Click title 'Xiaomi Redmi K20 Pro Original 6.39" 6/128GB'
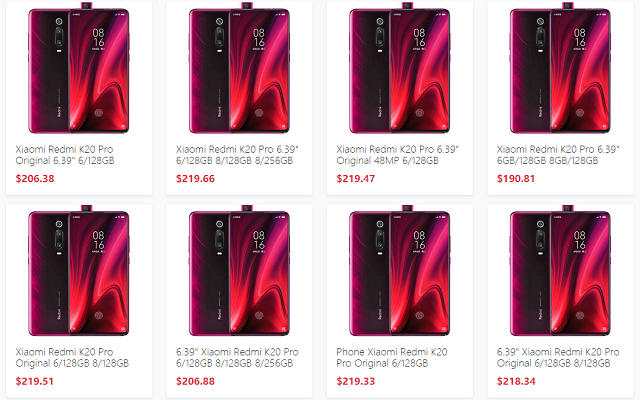 [x=65, y=155]
